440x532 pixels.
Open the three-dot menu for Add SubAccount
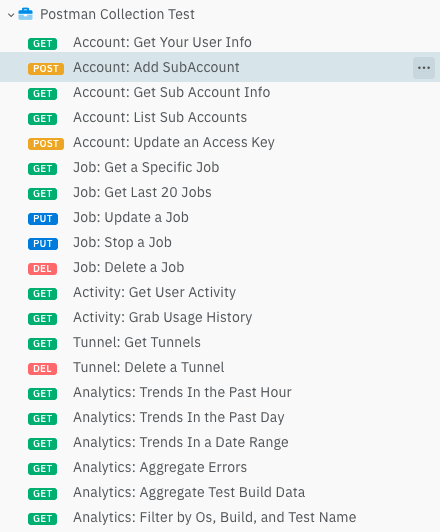[x=424, y=68]
